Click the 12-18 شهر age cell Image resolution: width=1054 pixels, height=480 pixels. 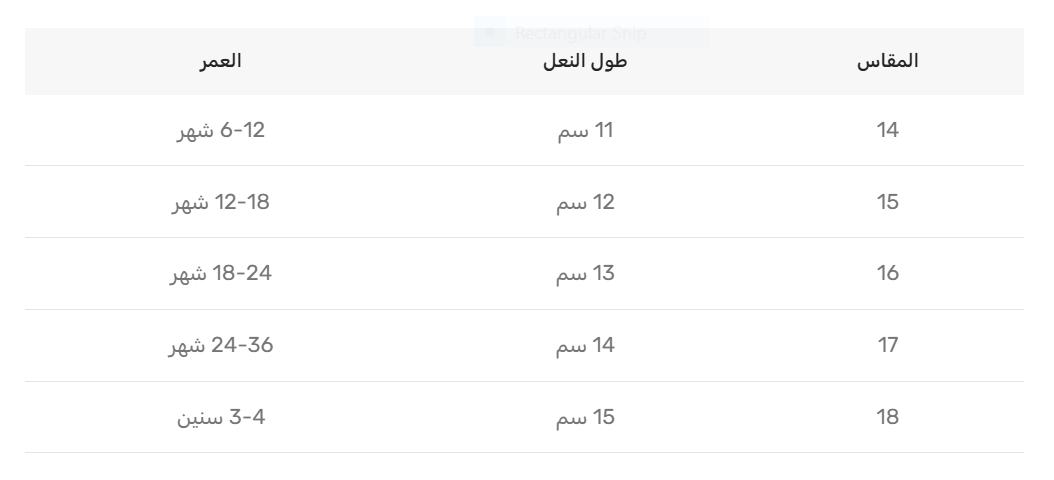[x=220, y=202]
